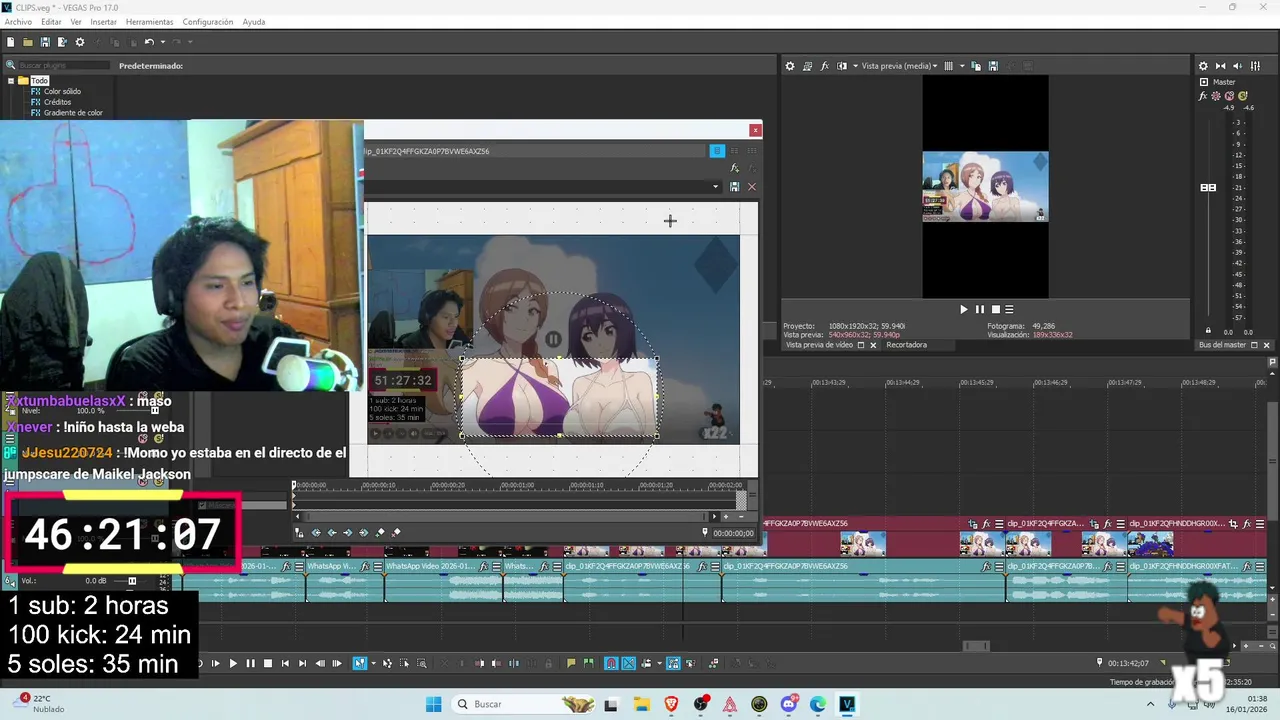The height and width of the screenshot is (720, 1280).
Task: Stop main timeline playback
Action: click(x=267, y=663)
